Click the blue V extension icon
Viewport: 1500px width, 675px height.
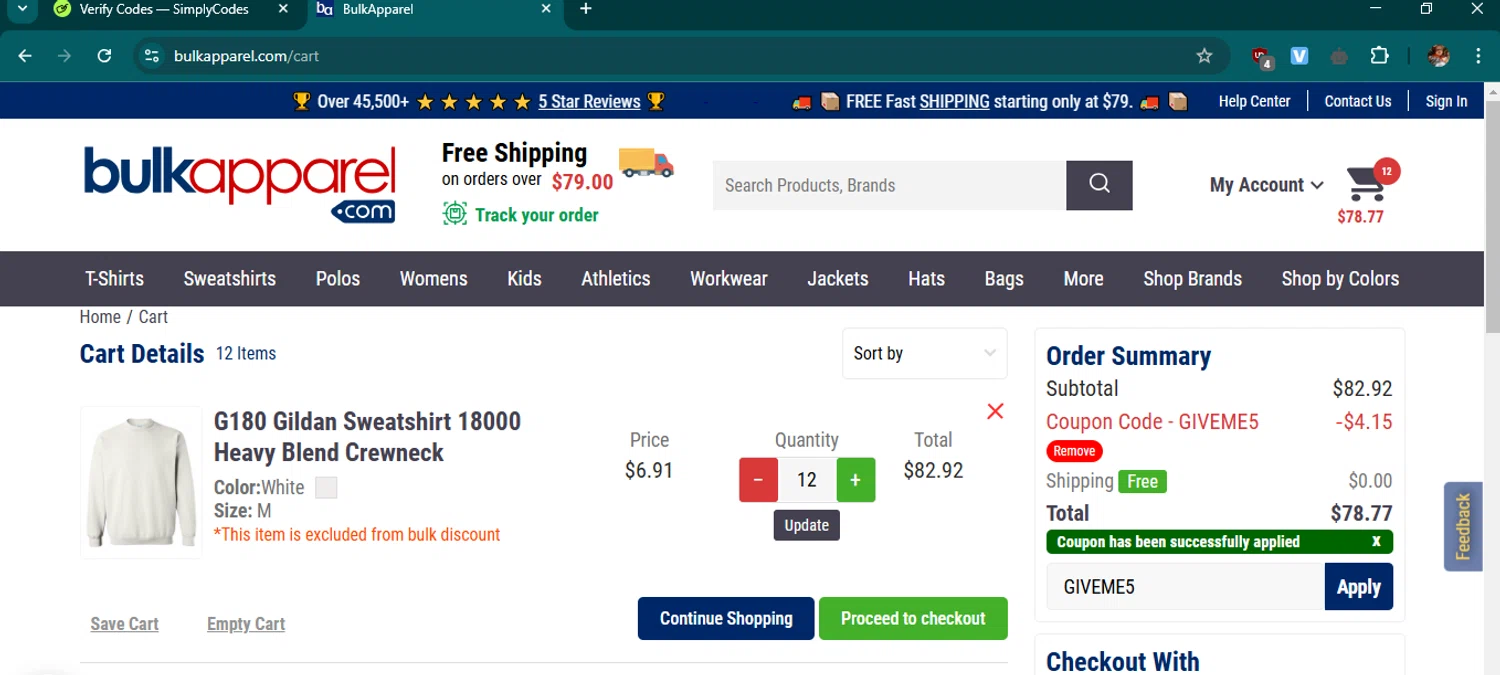coord(1299,56)
